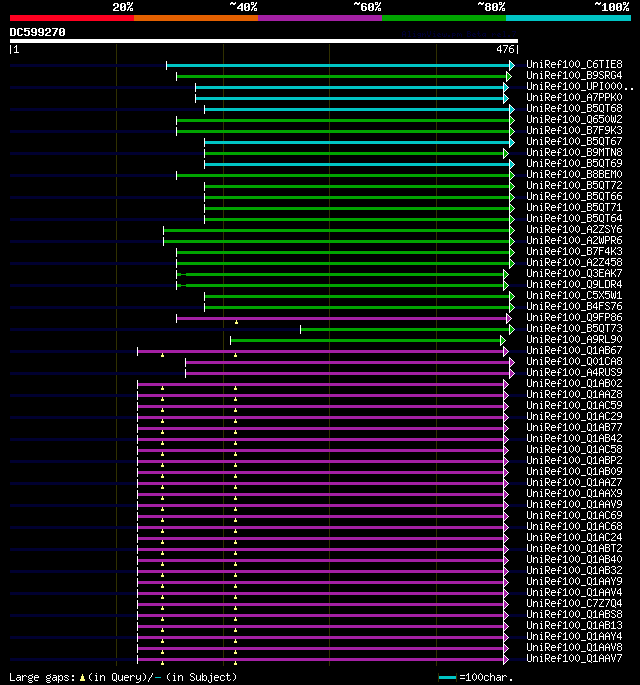Select the UniRef100_B8BEM0 label
This screenshot has width=640, height=685.
click(x=574, y=175)
